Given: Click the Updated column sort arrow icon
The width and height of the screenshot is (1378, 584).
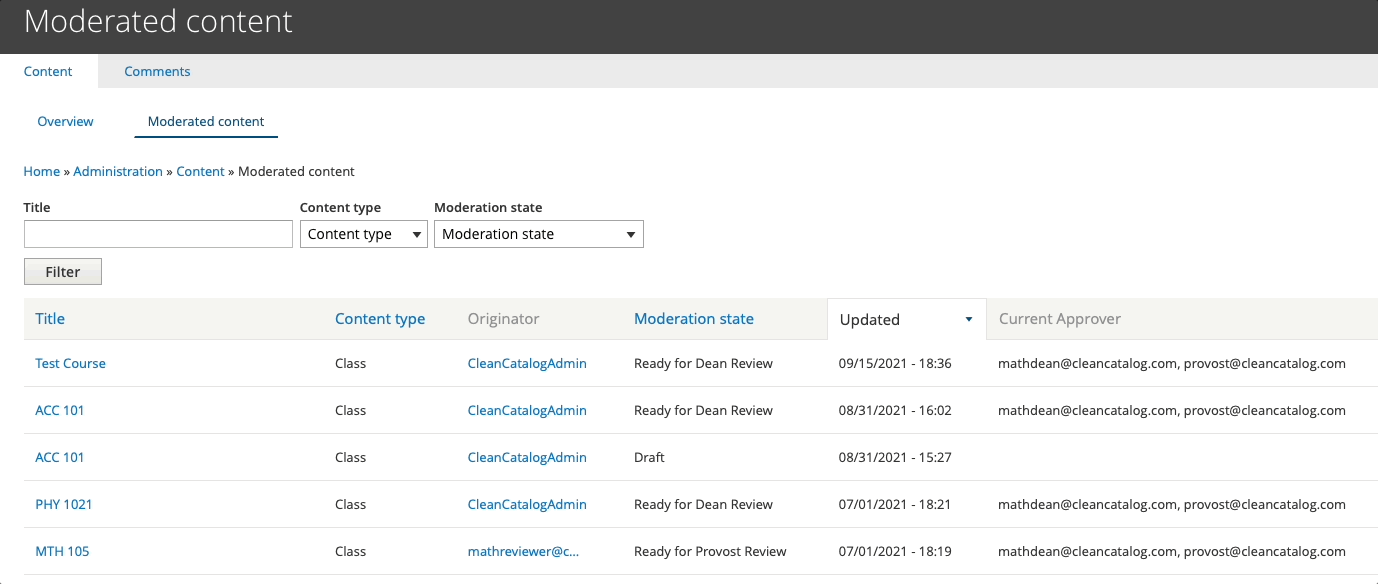Looking at the screenshot, I should [968, 320].
